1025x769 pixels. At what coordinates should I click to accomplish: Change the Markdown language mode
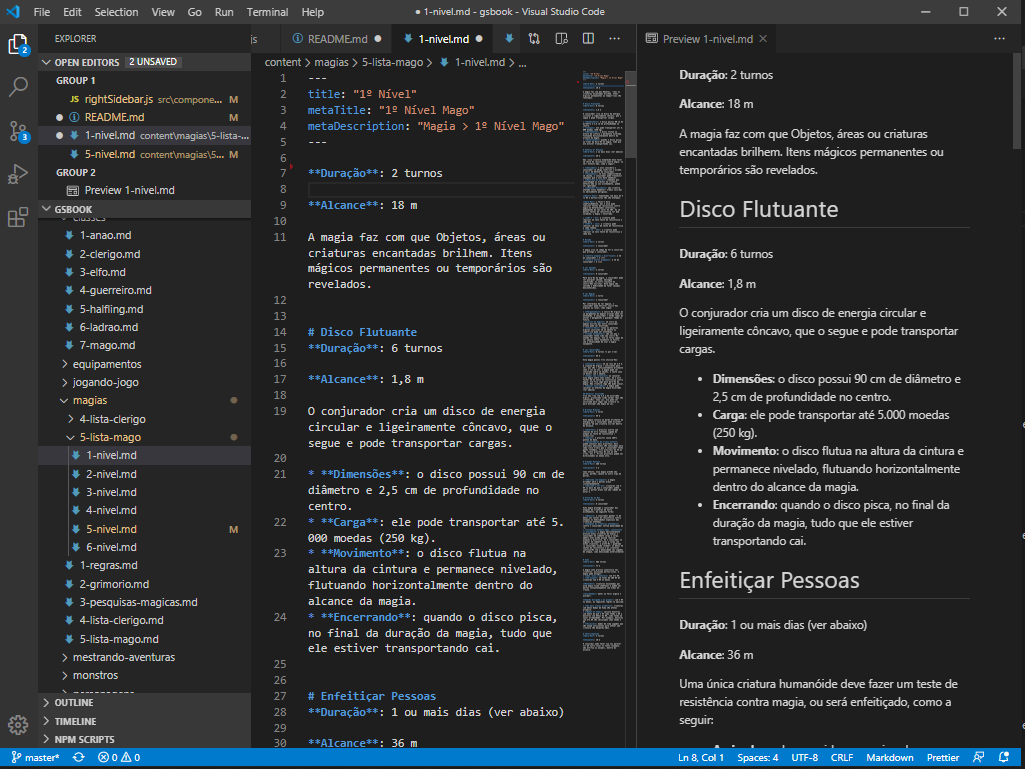coord(888,758)
